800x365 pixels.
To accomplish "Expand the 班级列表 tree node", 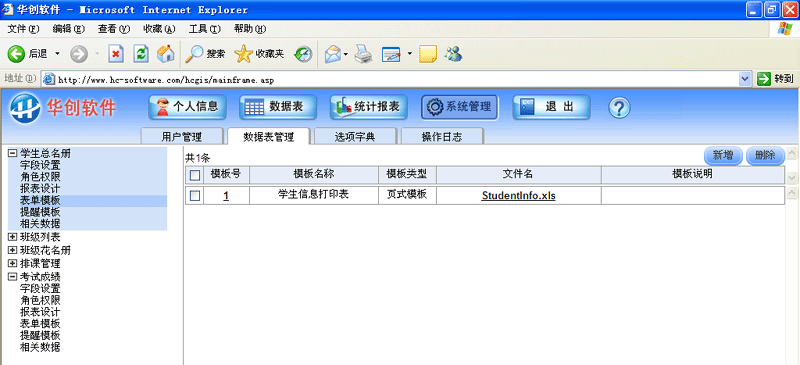I will (x=12, y=237).
